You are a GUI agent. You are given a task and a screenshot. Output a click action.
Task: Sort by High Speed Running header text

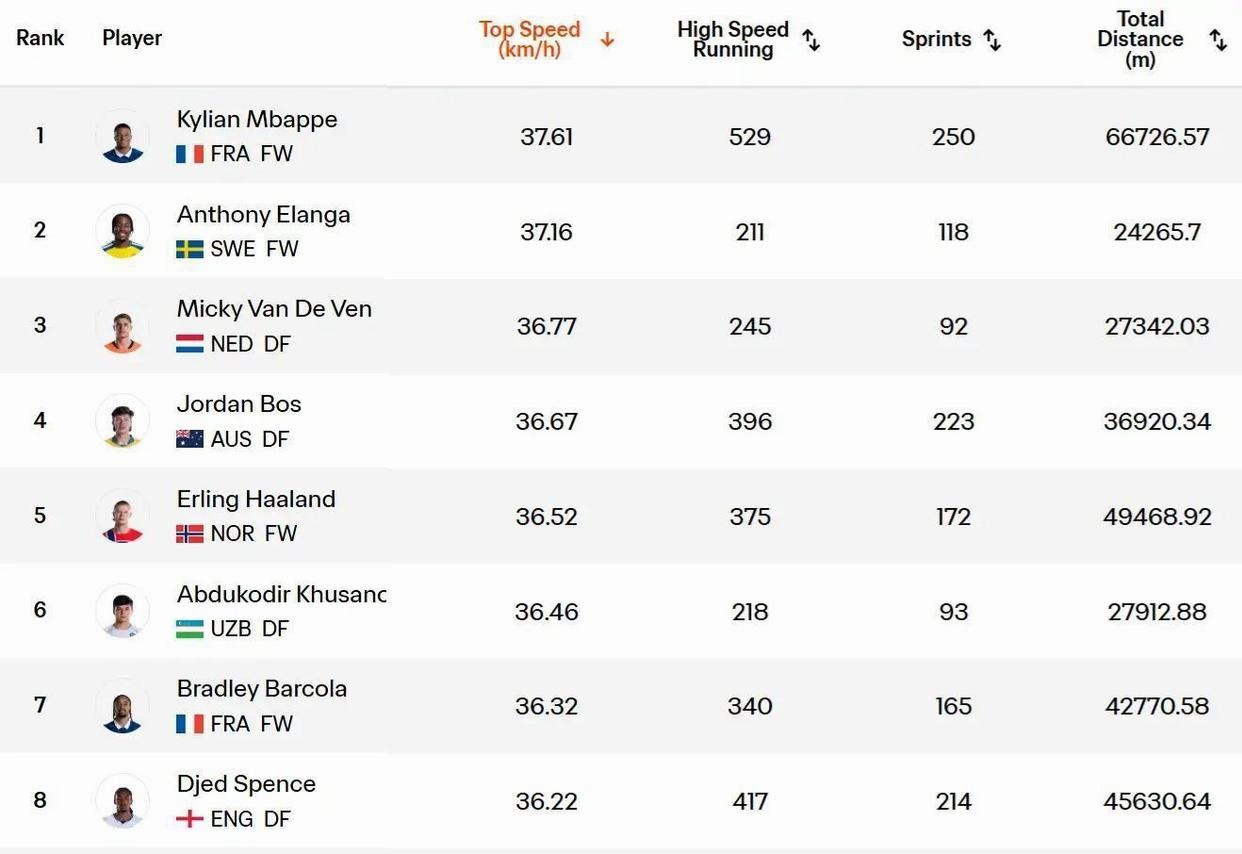click(733, 39)
